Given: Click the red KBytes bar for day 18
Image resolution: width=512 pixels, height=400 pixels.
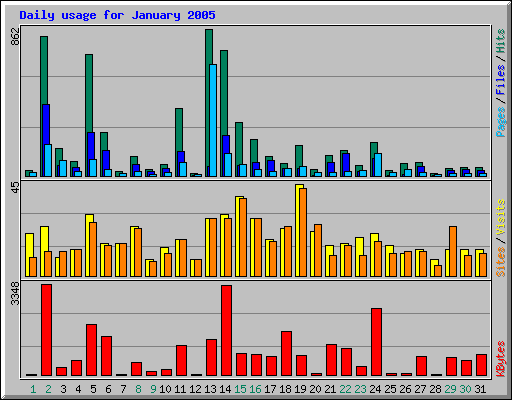Looking at the screenshot, I should 286,353.
